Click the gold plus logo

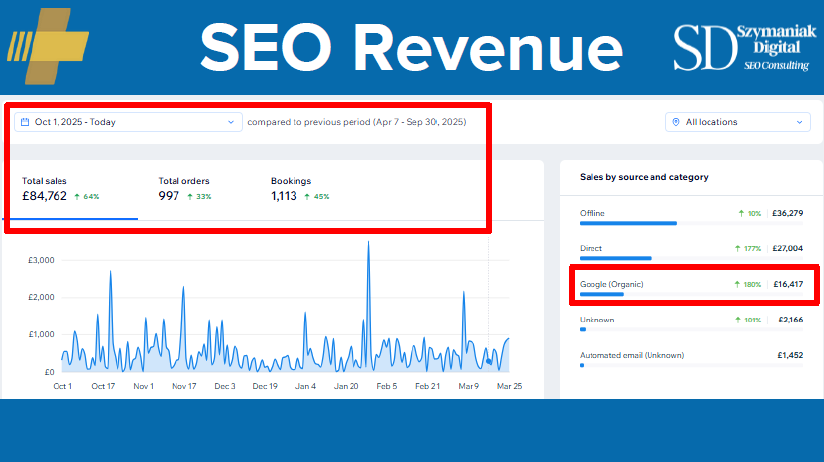click(x=42, y=45)
